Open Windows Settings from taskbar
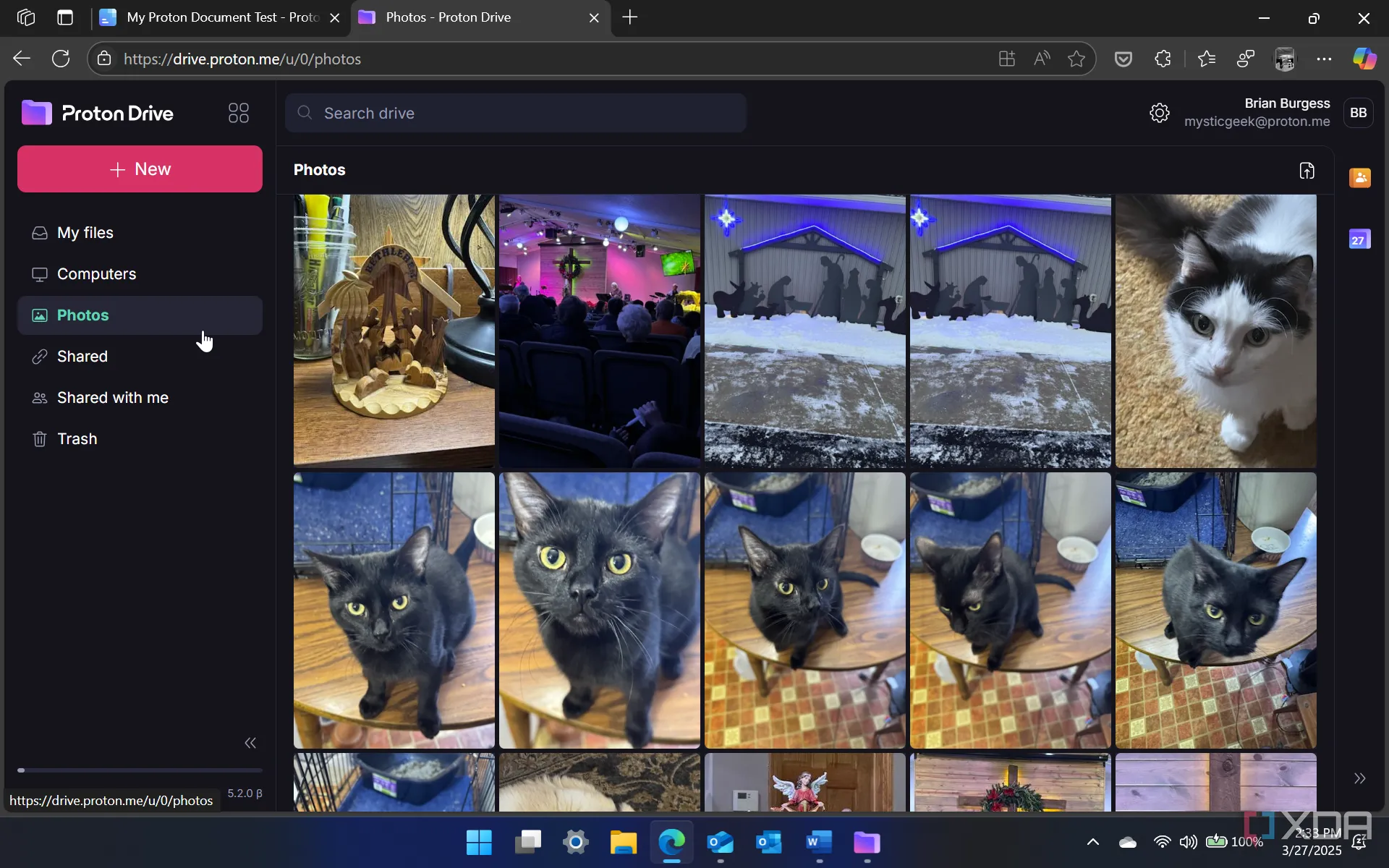 pyautogui.click(x=576, y=842)
